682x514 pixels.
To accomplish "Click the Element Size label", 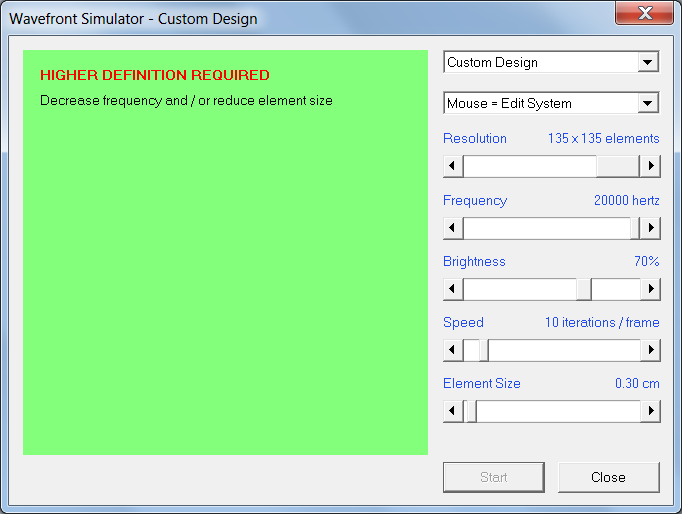I will (481, 383).
